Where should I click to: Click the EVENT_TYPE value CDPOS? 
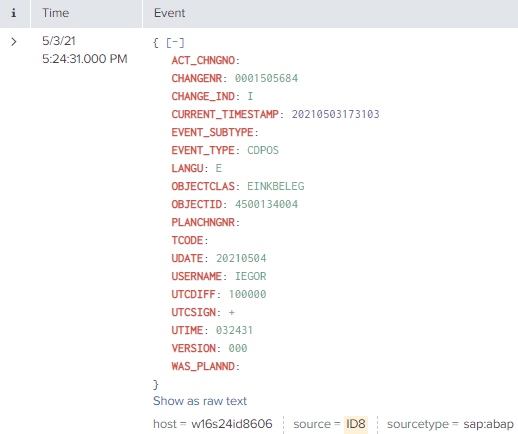tap(263, 150)
